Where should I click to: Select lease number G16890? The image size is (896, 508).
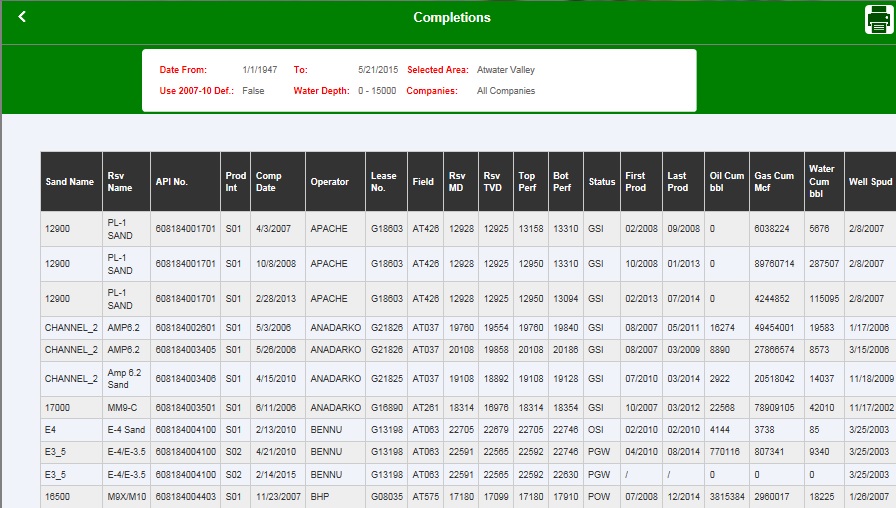pos(387,407)
